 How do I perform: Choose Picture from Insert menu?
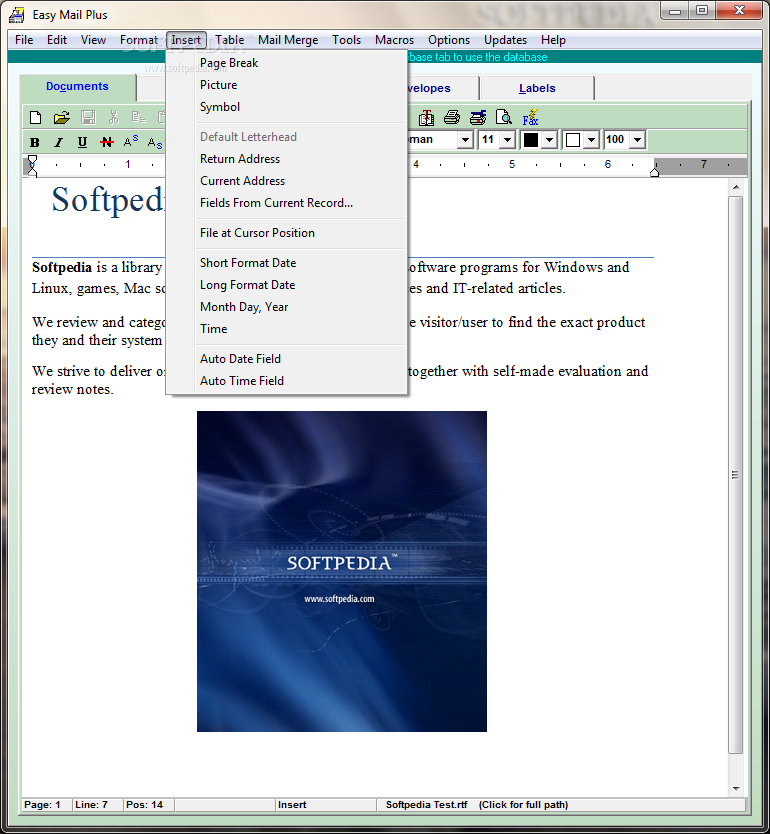[x=287, y=85]
